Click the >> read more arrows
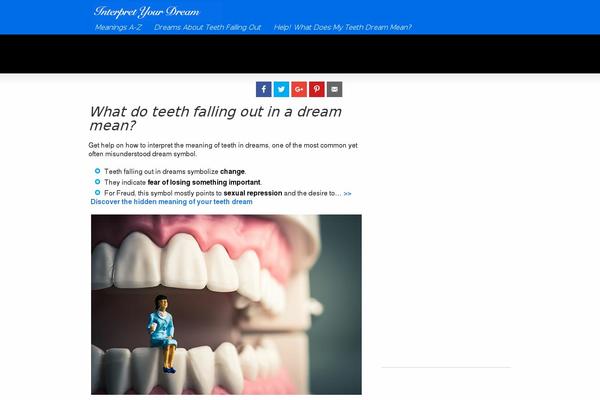 [347, 194]
